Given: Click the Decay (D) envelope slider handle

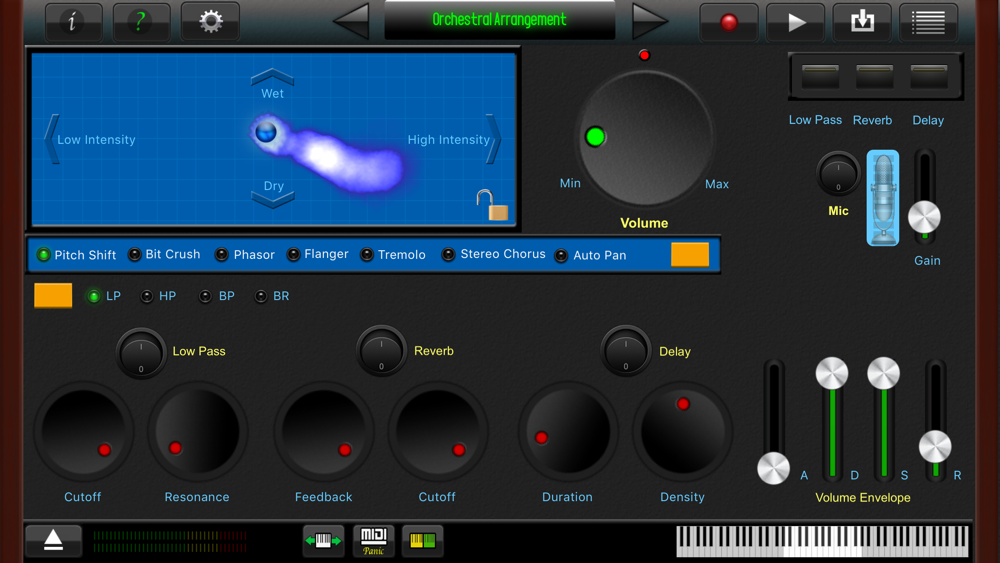Looking at the screenshot, I should tap(832, 374).
